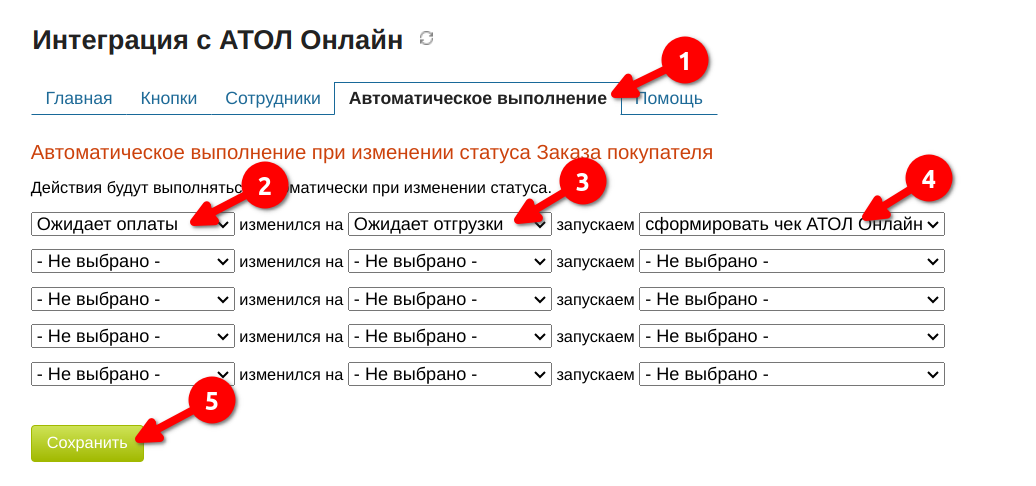The height and width of the screenshot is (486, 1036).
Task: Click the orange heading about Заказа покупателя
Action: (372, 153)
